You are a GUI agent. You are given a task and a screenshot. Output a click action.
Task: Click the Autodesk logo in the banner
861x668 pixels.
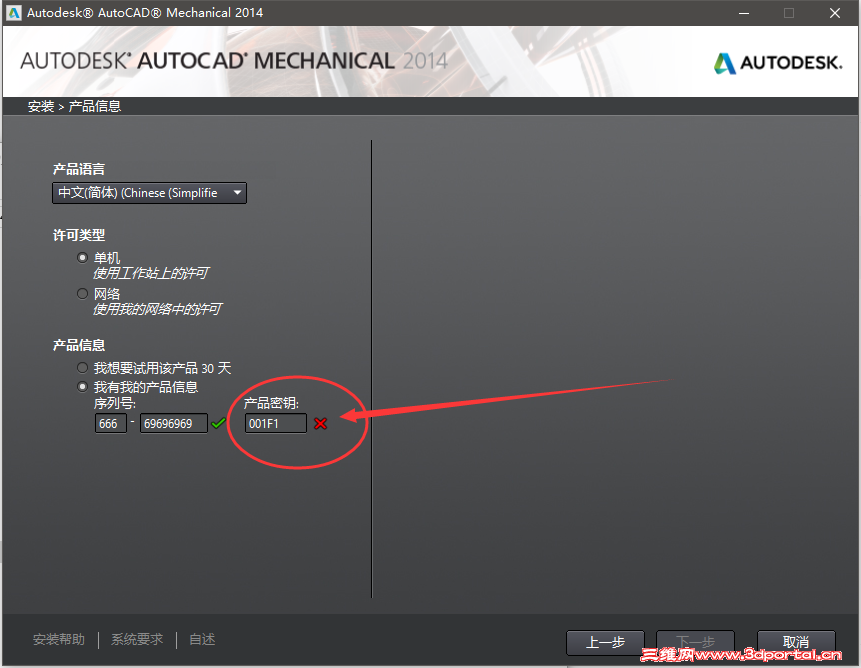pyautogui.click(x=778, y=63)
